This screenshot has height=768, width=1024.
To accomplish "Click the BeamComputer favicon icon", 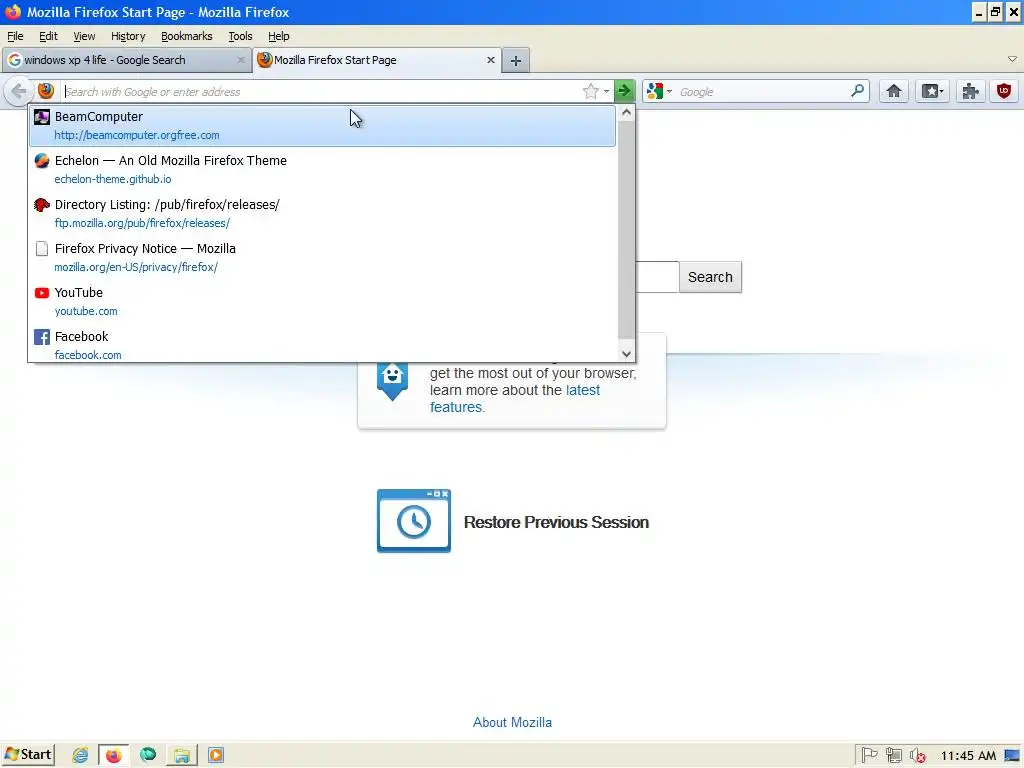I will pyautogui.click(x=42, y=117).
